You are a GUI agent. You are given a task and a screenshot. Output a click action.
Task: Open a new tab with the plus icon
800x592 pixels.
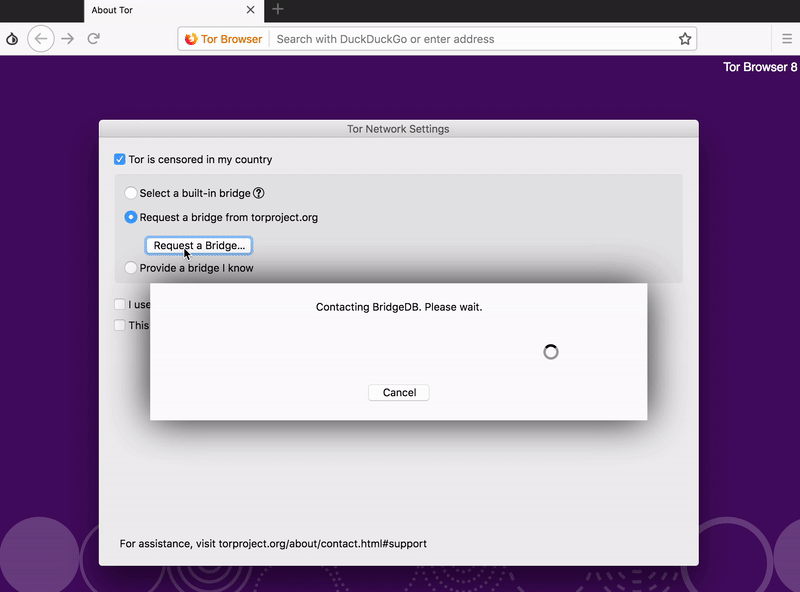(278, 9)
